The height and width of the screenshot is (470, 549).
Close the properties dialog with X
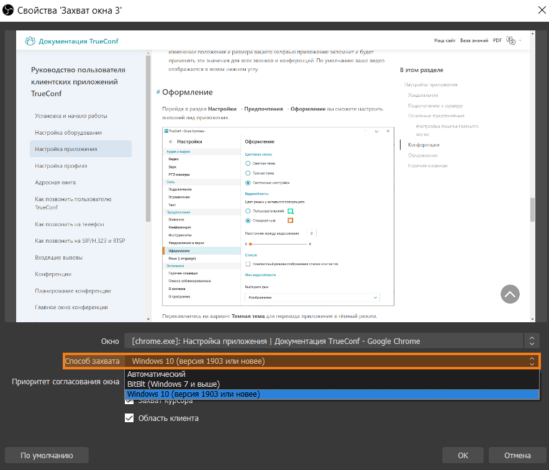tap(542, 10)
